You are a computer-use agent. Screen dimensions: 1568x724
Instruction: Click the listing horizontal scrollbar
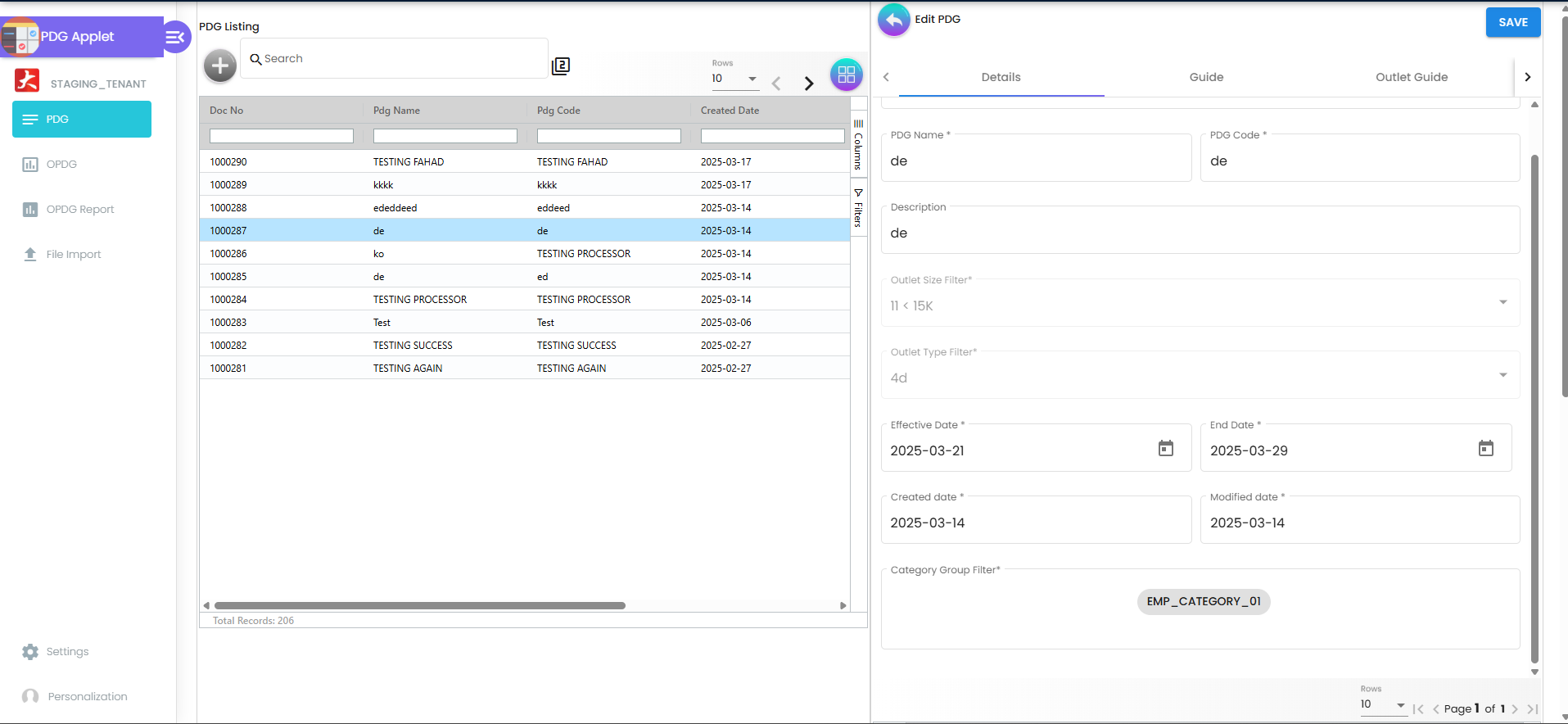click(419, 606)
